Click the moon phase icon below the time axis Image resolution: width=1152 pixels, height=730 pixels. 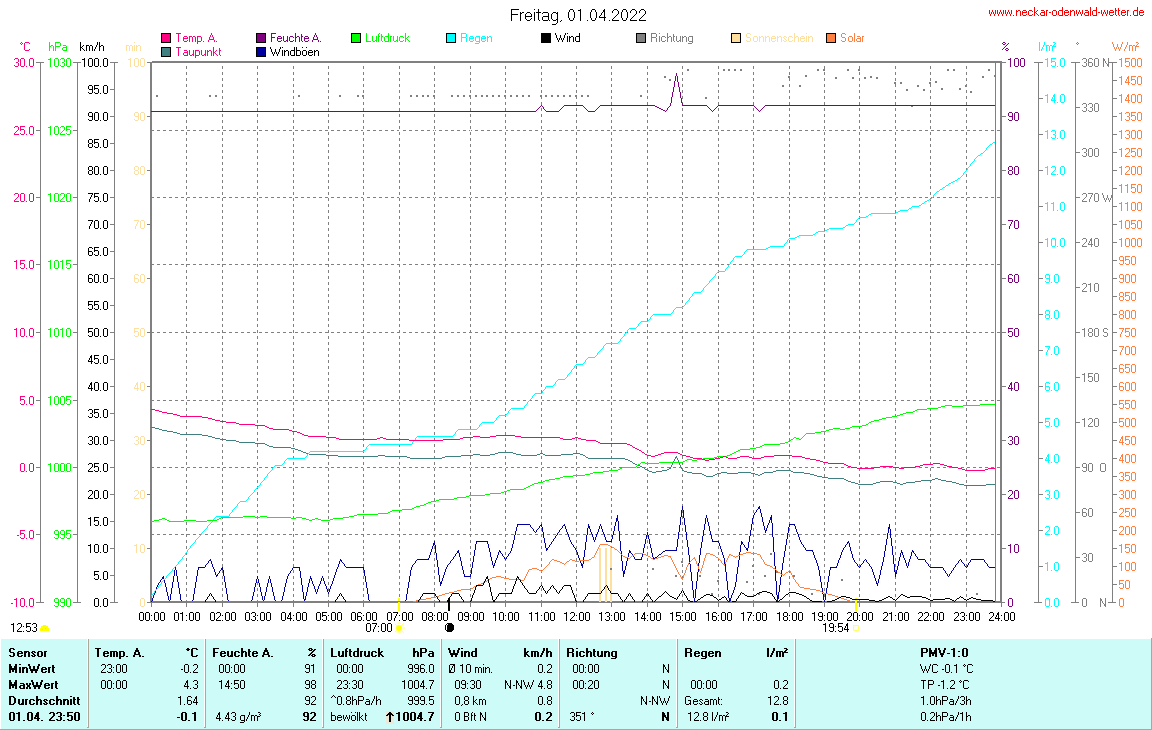450,628
